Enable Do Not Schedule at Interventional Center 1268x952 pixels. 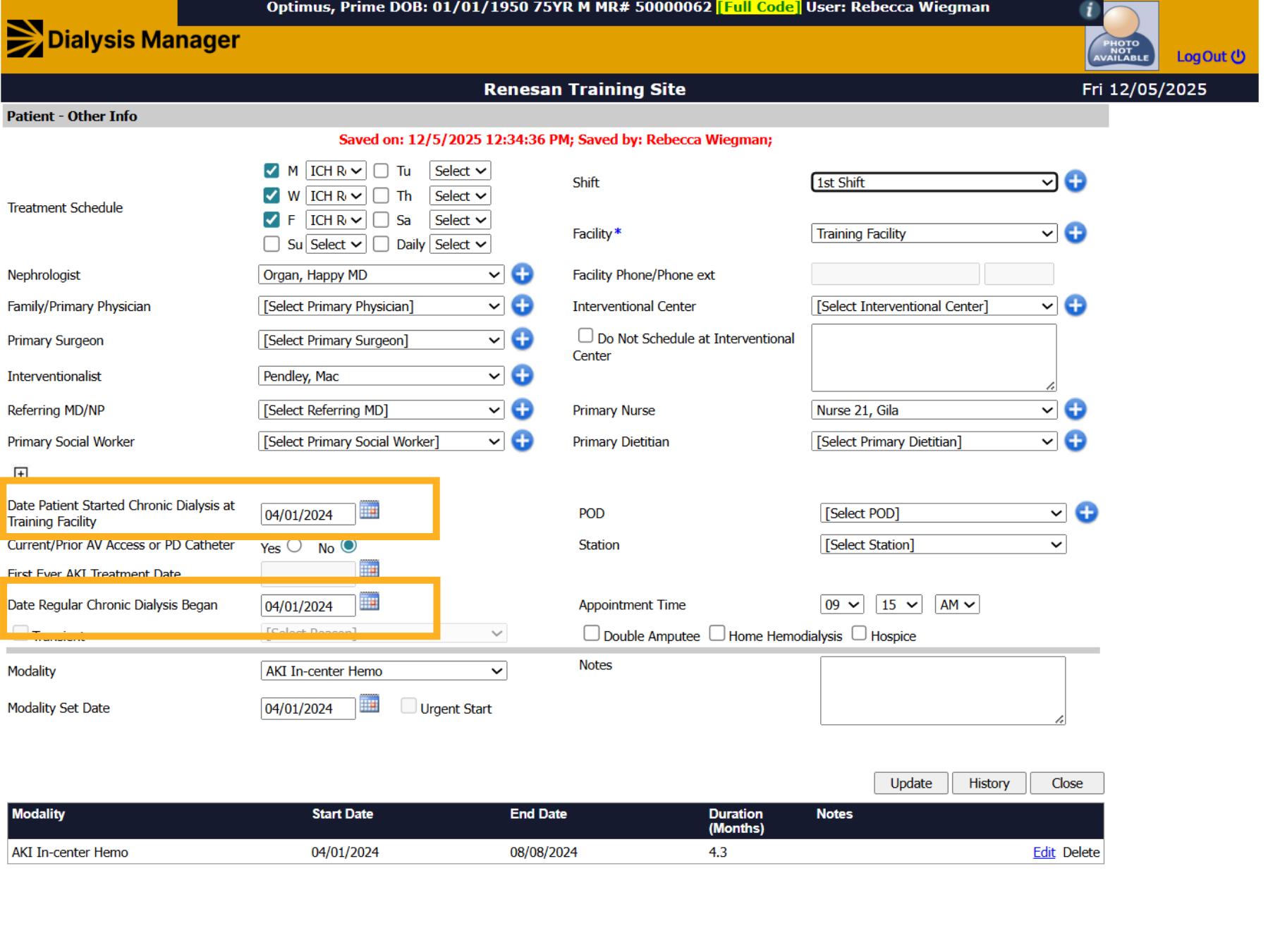tap(585, 336)
